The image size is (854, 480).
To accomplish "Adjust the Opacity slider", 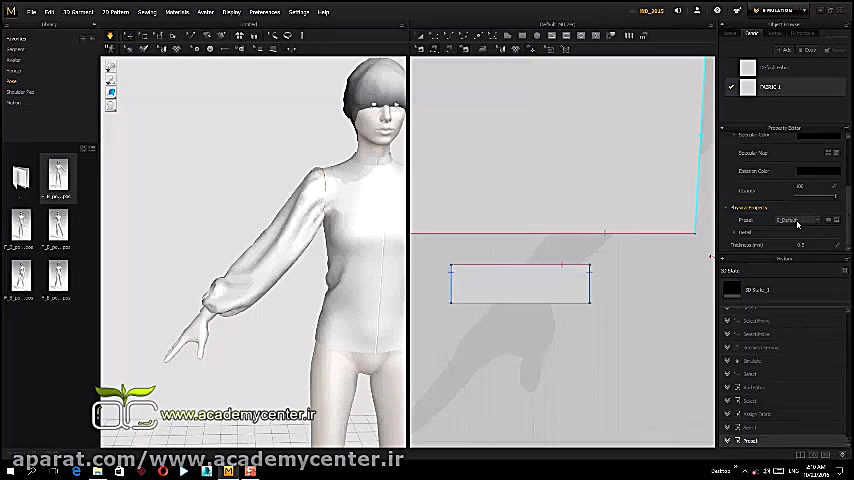I will tap(815, 195).
